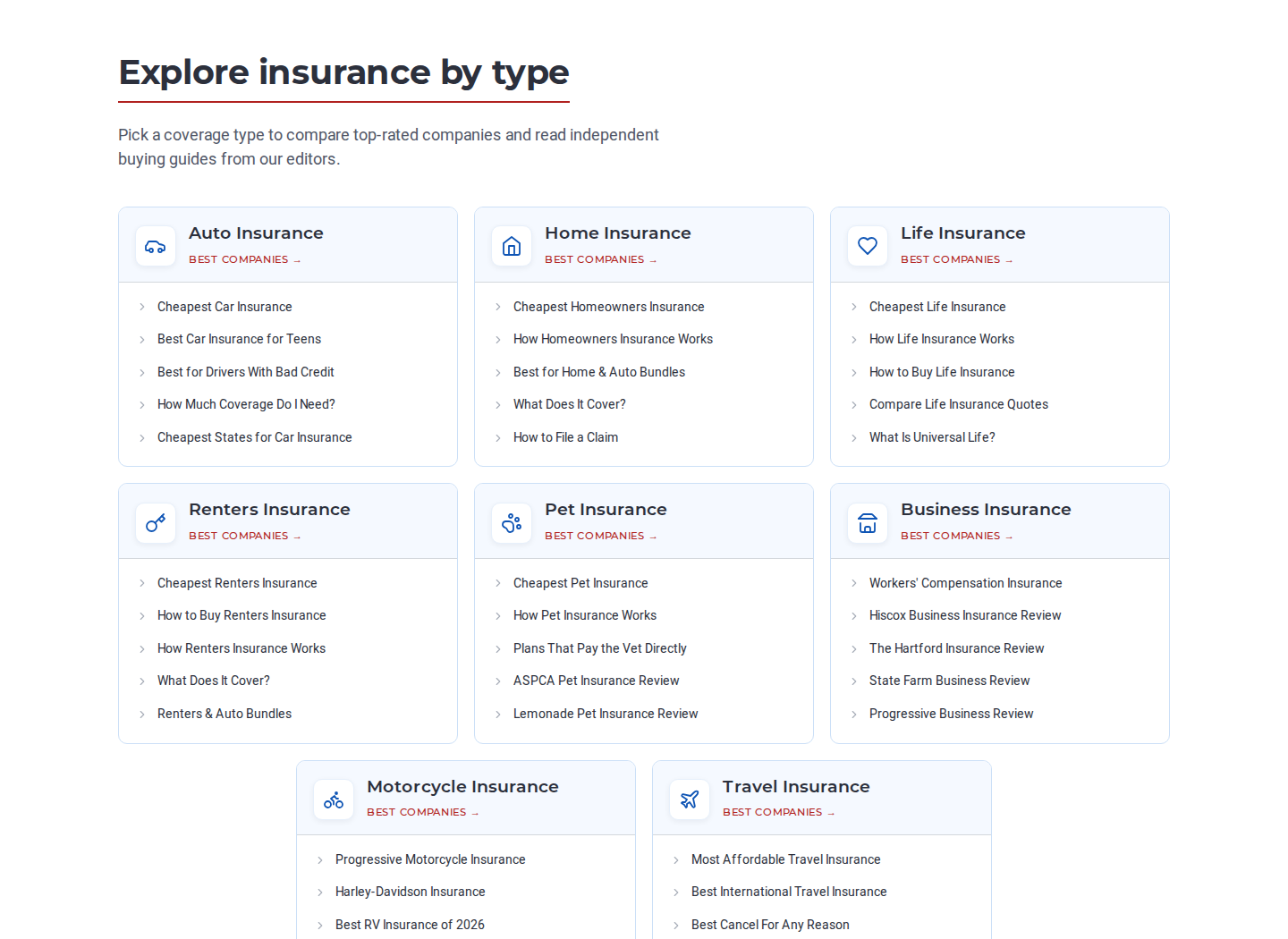
Task: Open Cheapest Life Insurance link
Action: tap(937, 307)
